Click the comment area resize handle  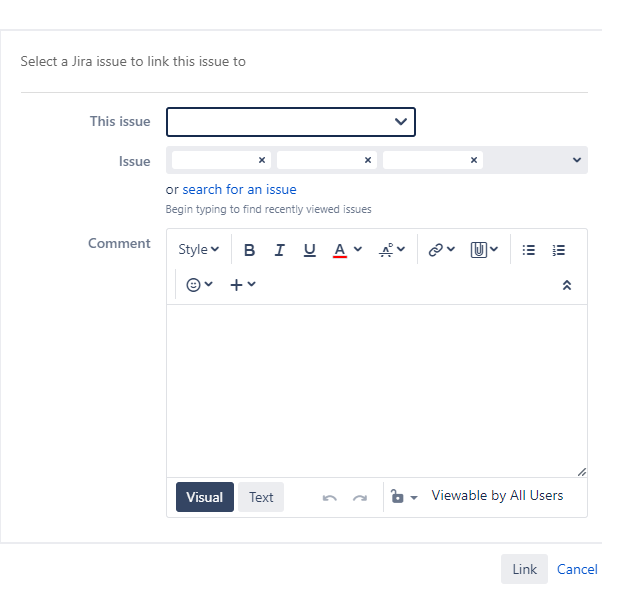point(582,472)
